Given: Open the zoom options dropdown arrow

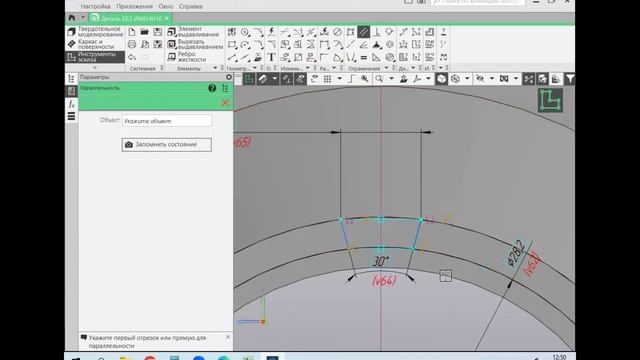Looking at the screenshot, I should [x=391, y=79].
